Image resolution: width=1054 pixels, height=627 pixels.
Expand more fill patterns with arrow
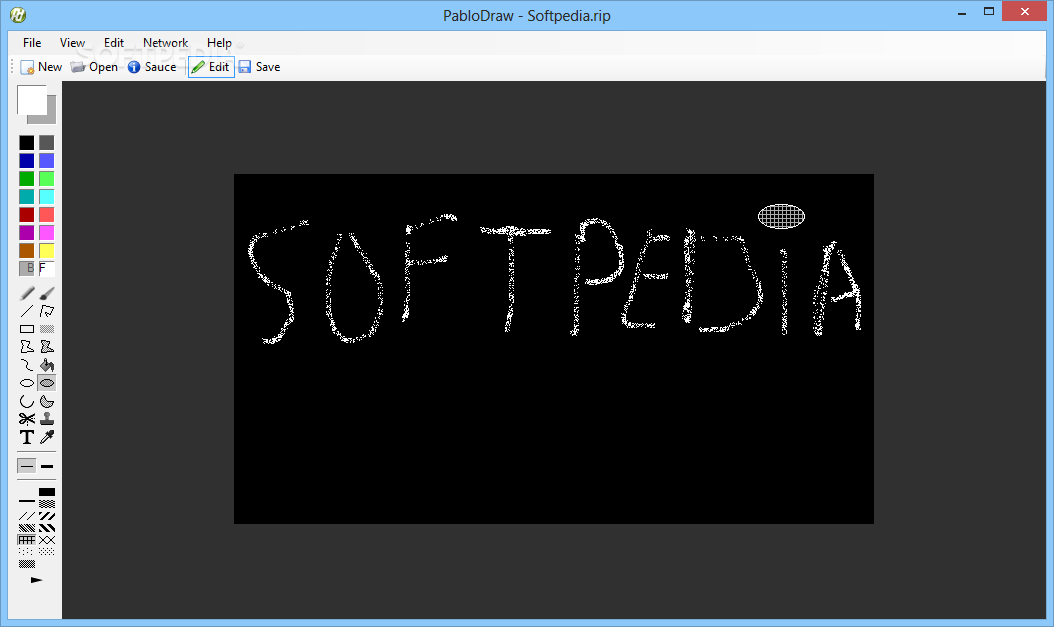[36, 580]
